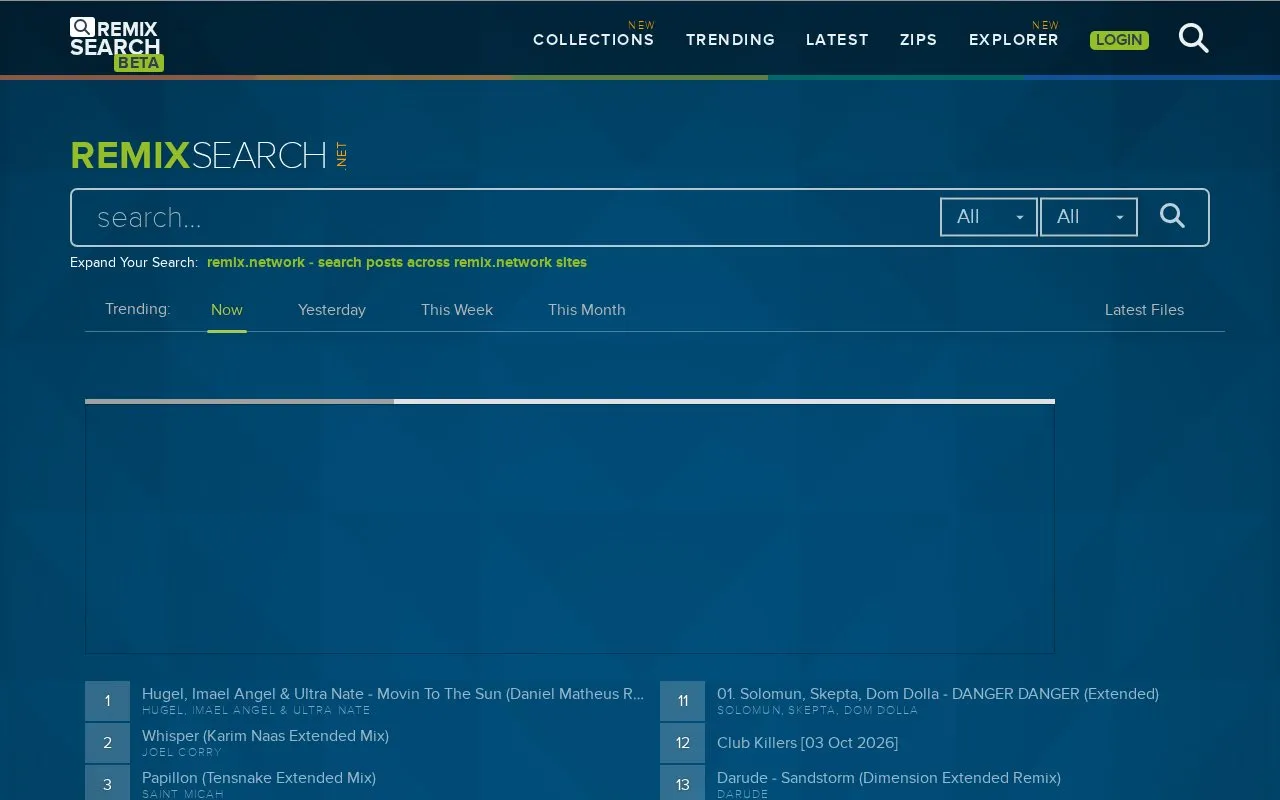The width and height of the screenshot is (1280, 800).
Task: Click artist text SOLOMUN, SKEPTA, DOM DOLLA
Action: point(817,710)
